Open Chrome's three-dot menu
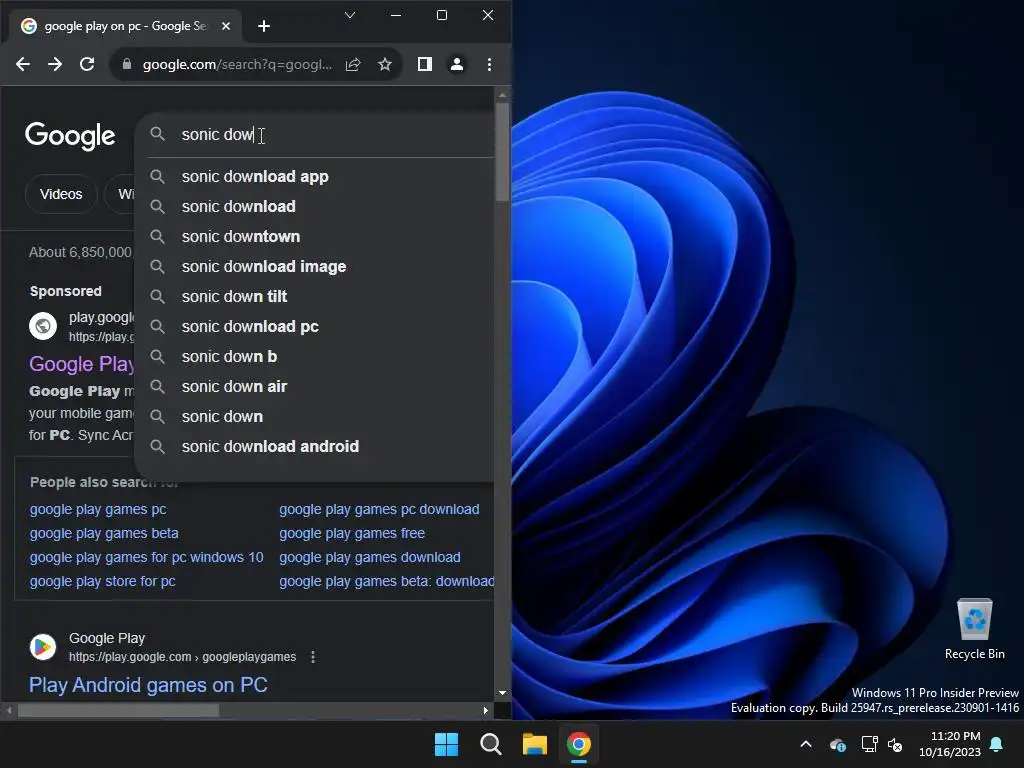This screenshot has width=1024, height=768. coord(489,64)
